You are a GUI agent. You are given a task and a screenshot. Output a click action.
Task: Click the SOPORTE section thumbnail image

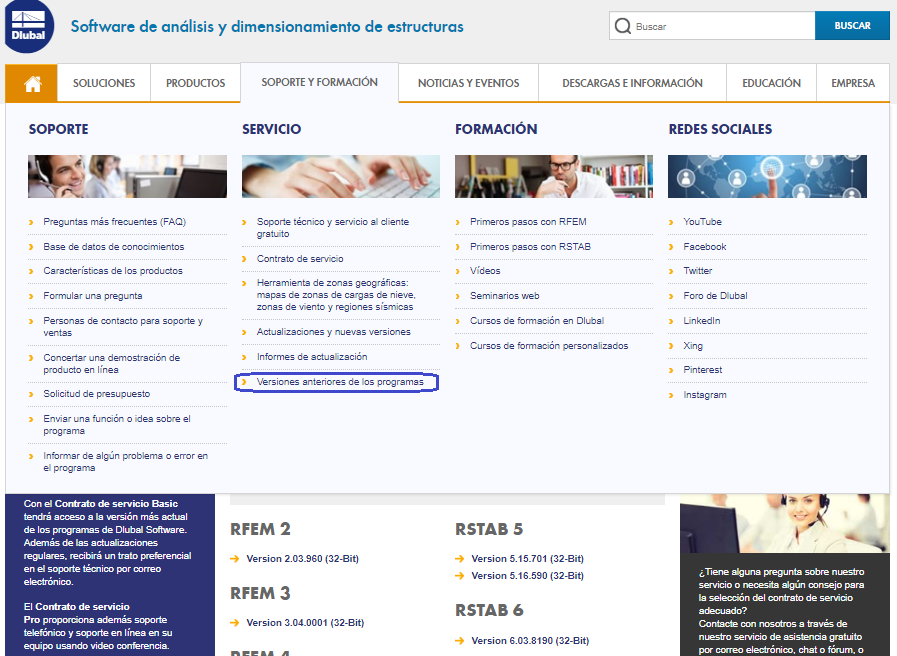pos(127,176)
